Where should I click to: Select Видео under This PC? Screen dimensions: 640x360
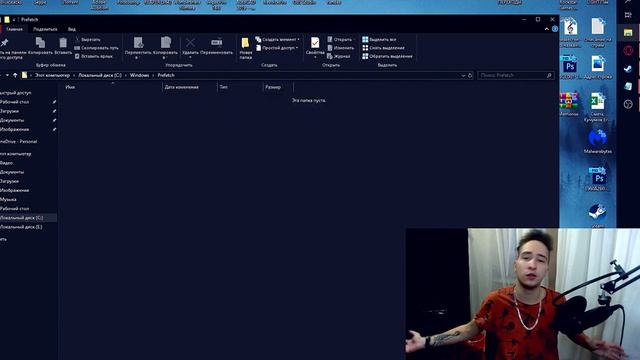7,163
